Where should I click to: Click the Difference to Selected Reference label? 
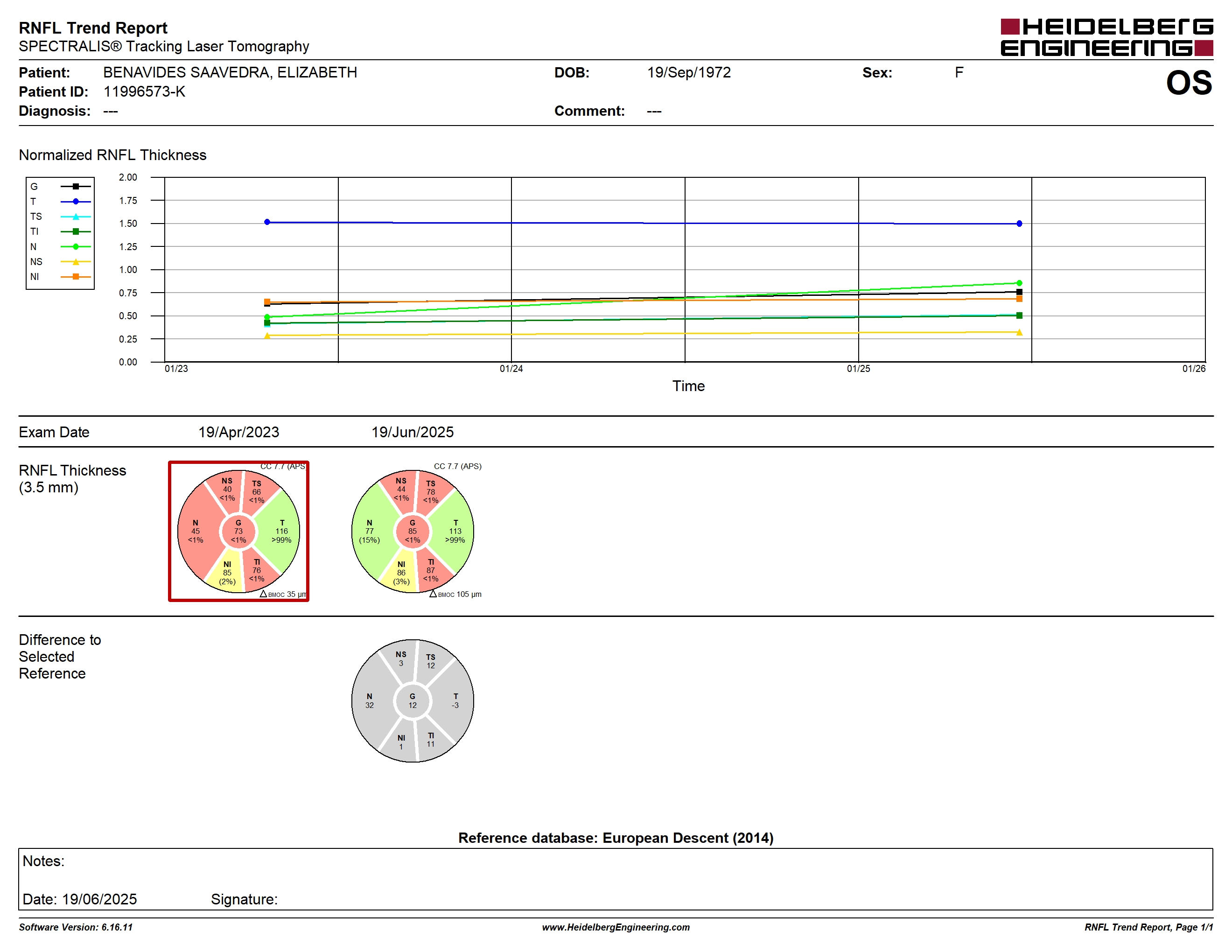click(x=60, y=657)
